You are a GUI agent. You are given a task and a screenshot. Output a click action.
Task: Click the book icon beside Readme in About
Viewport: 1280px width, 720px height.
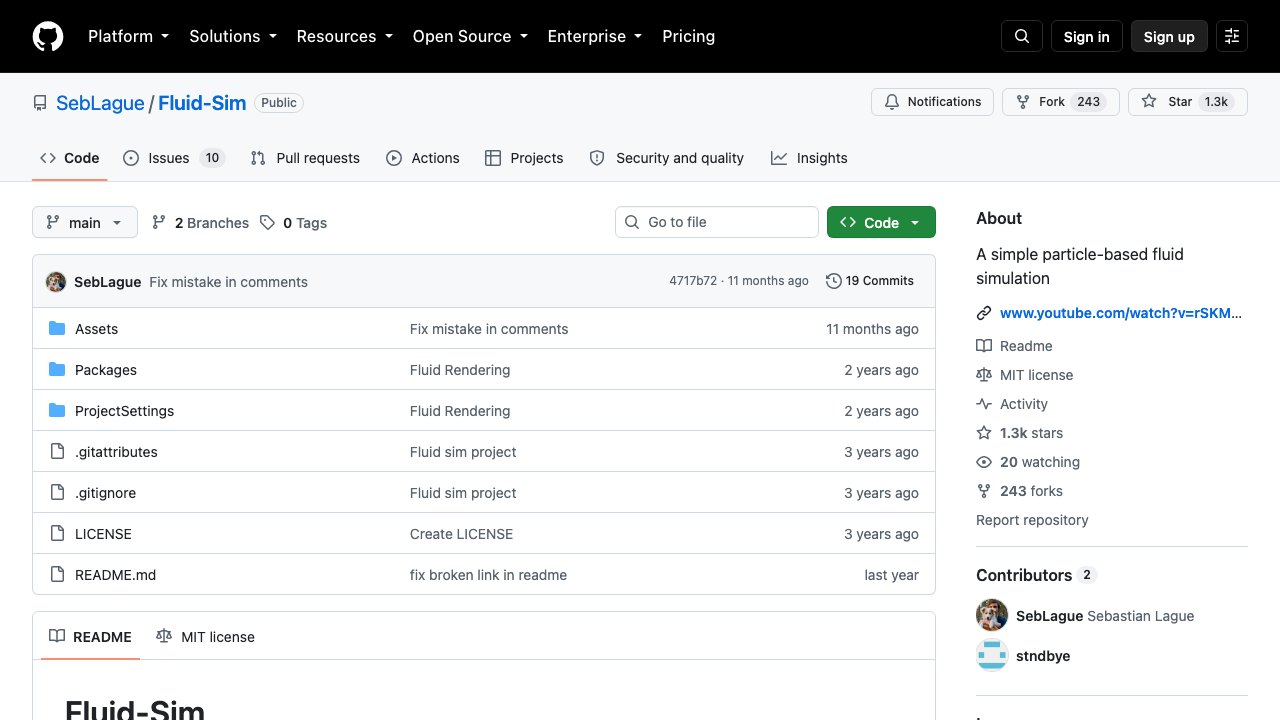(x=984, y=346)
